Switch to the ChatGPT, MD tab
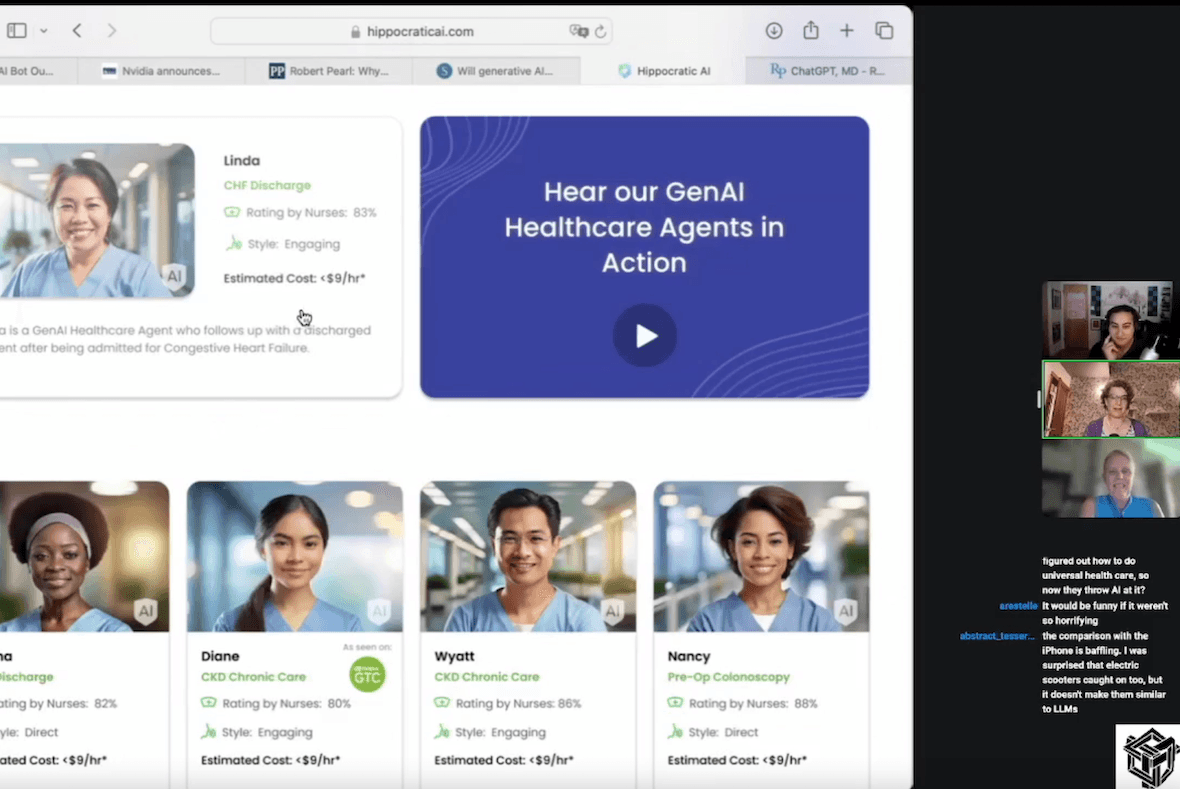Viewport: 1180px width, 789px height. tap(829, 71)
